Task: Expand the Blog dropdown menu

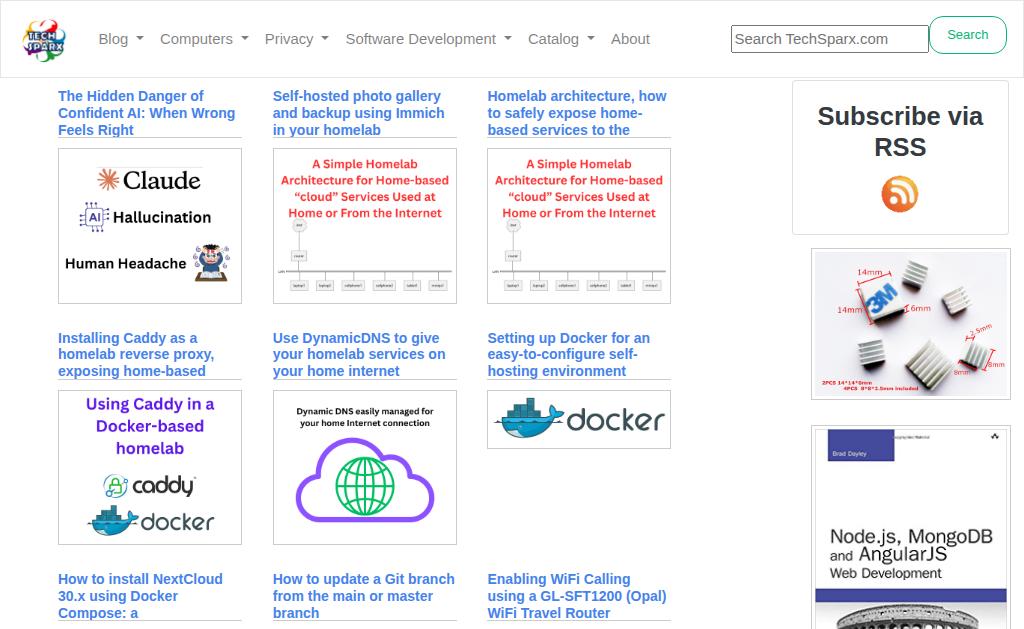Action: (121, 39)
